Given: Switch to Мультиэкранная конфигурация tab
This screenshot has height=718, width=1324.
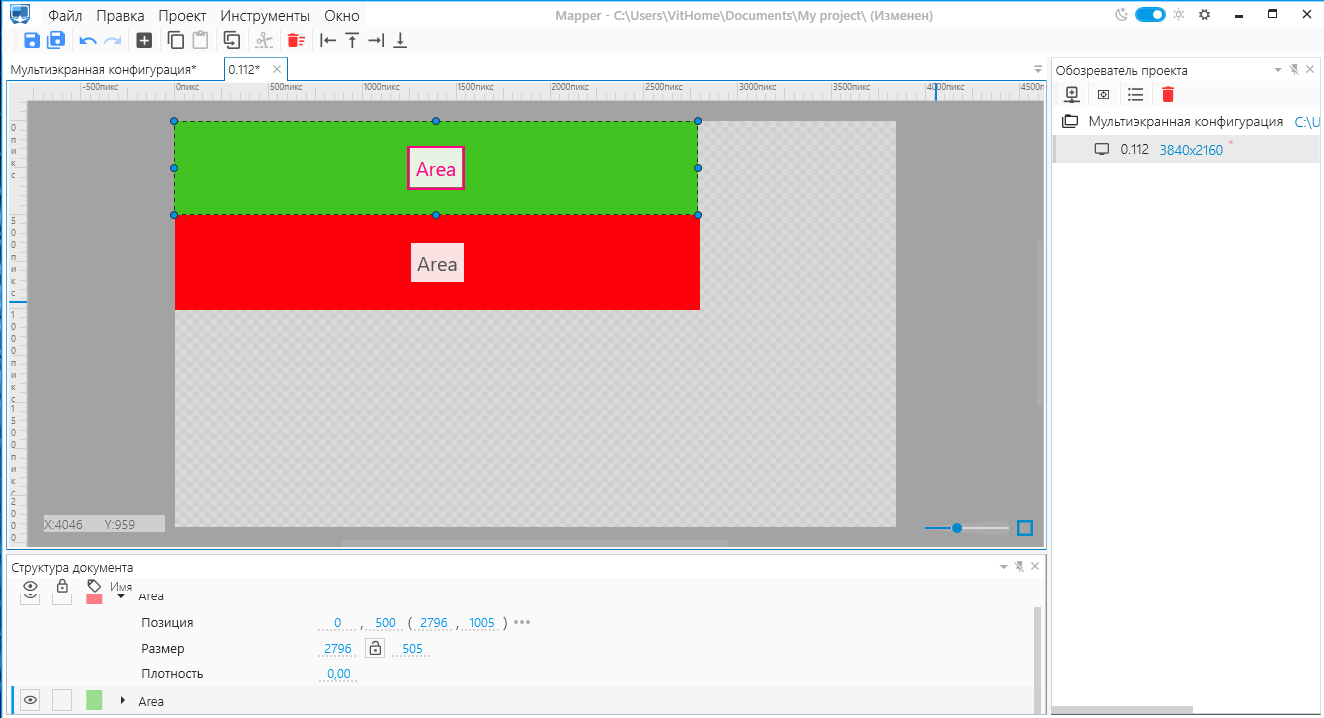Looking at the screenshot, I should (103, 69).
